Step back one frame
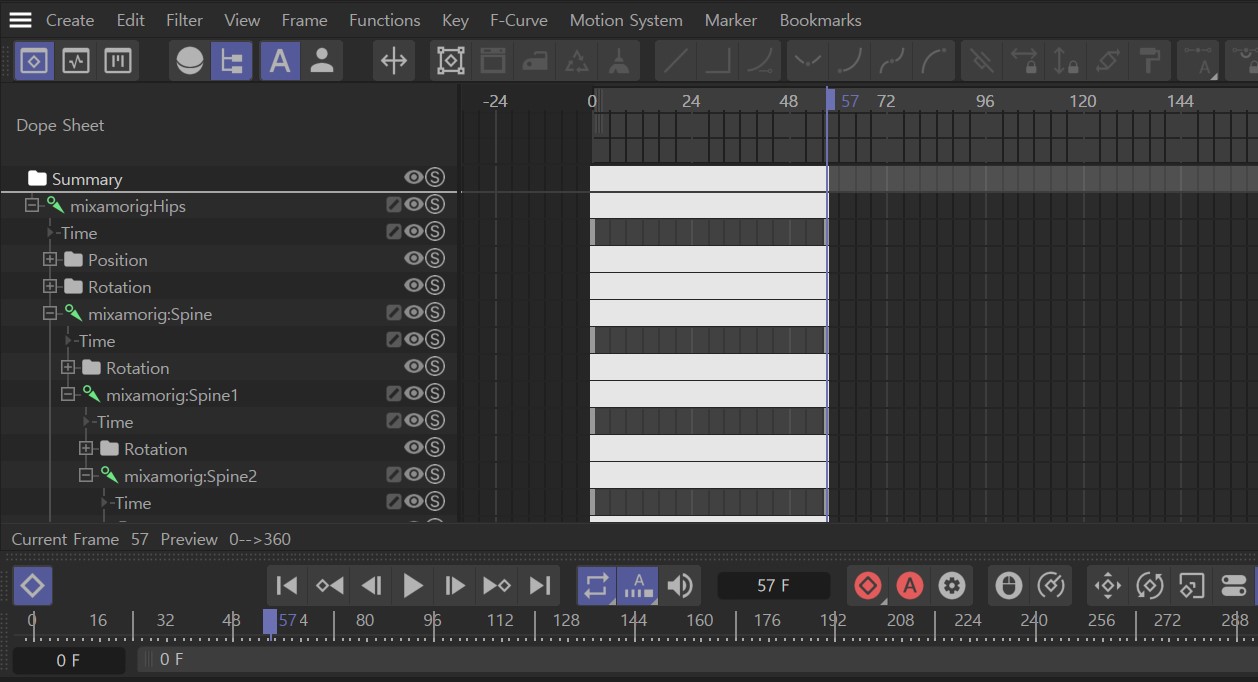This screenshot has height=682, width=1258. (x=371, y=585)
